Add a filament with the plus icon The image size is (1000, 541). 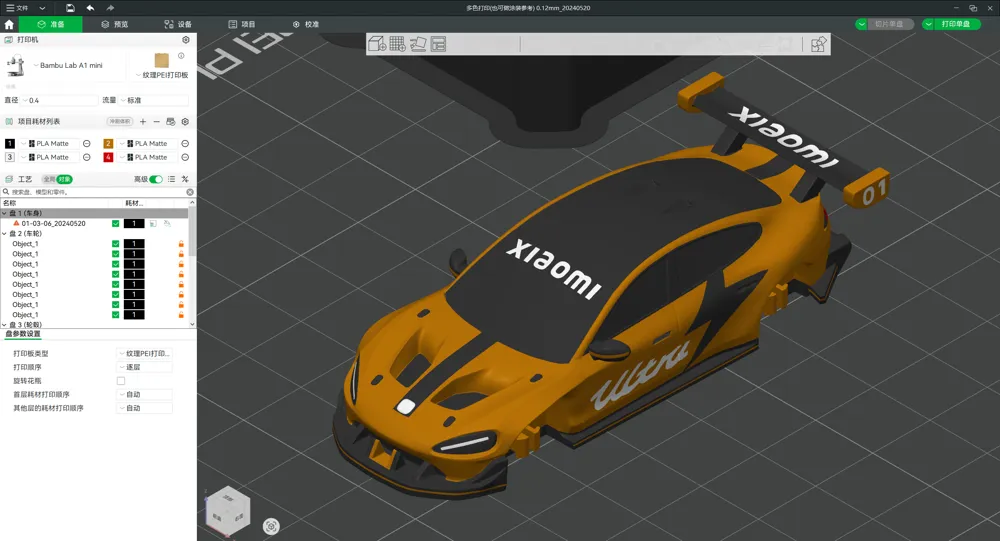143,121
